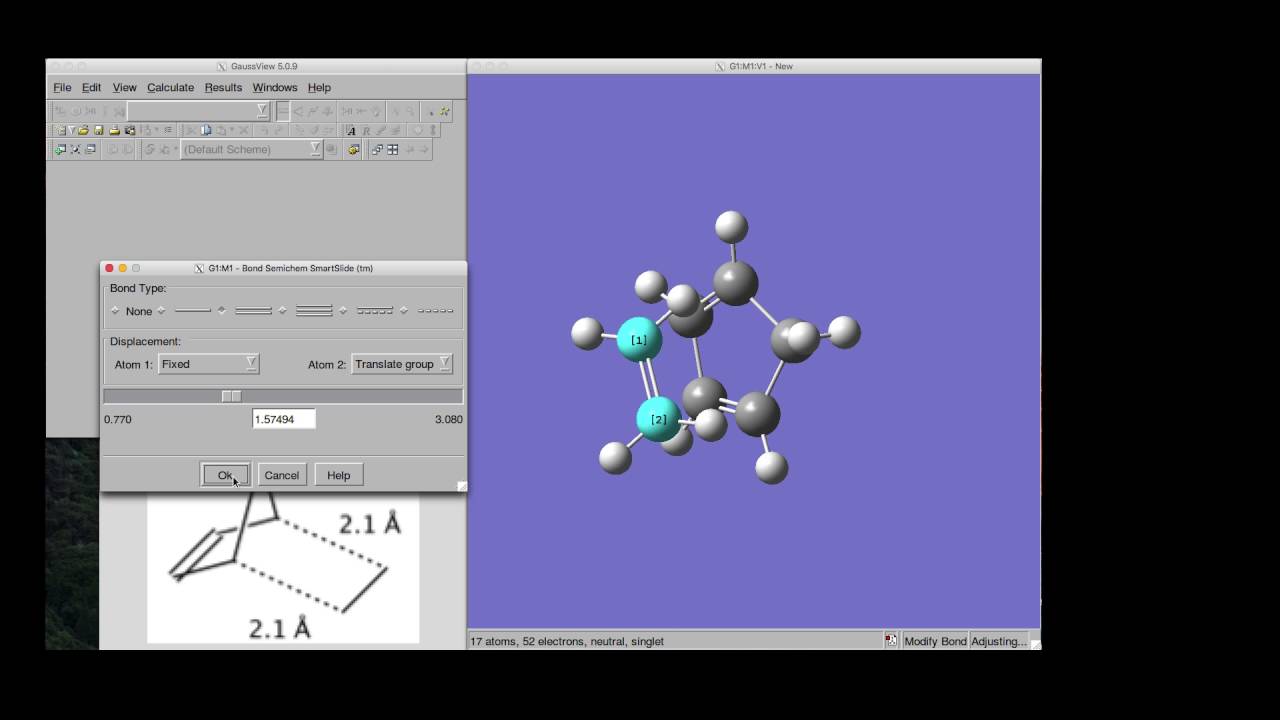The height and width of the screenshot is (720, 1280).
Task: Click the Cascade windows icon
Action: (377, 149)
